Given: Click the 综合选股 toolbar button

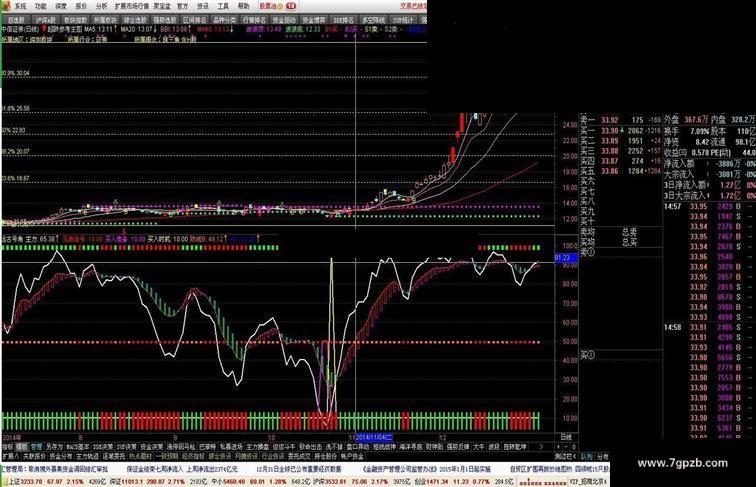Looking at the screenshot, I should (x=135, y=20).
